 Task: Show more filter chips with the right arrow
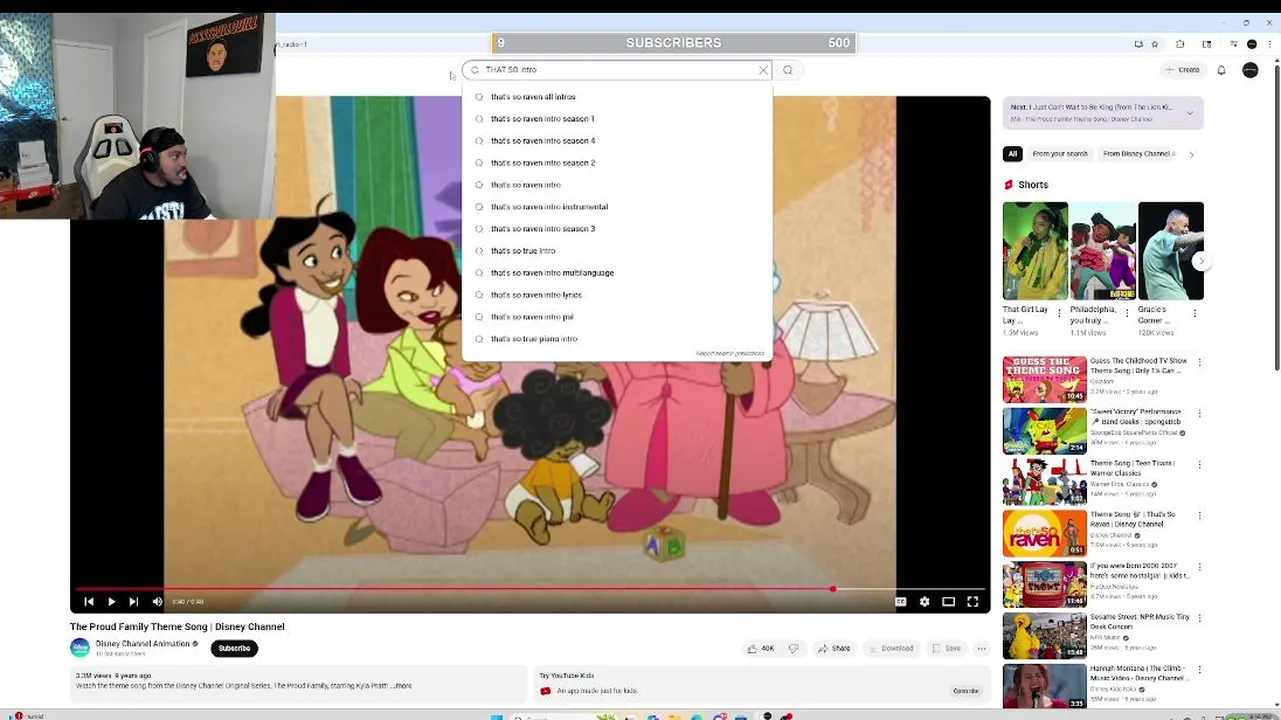tap(1192, 154)
